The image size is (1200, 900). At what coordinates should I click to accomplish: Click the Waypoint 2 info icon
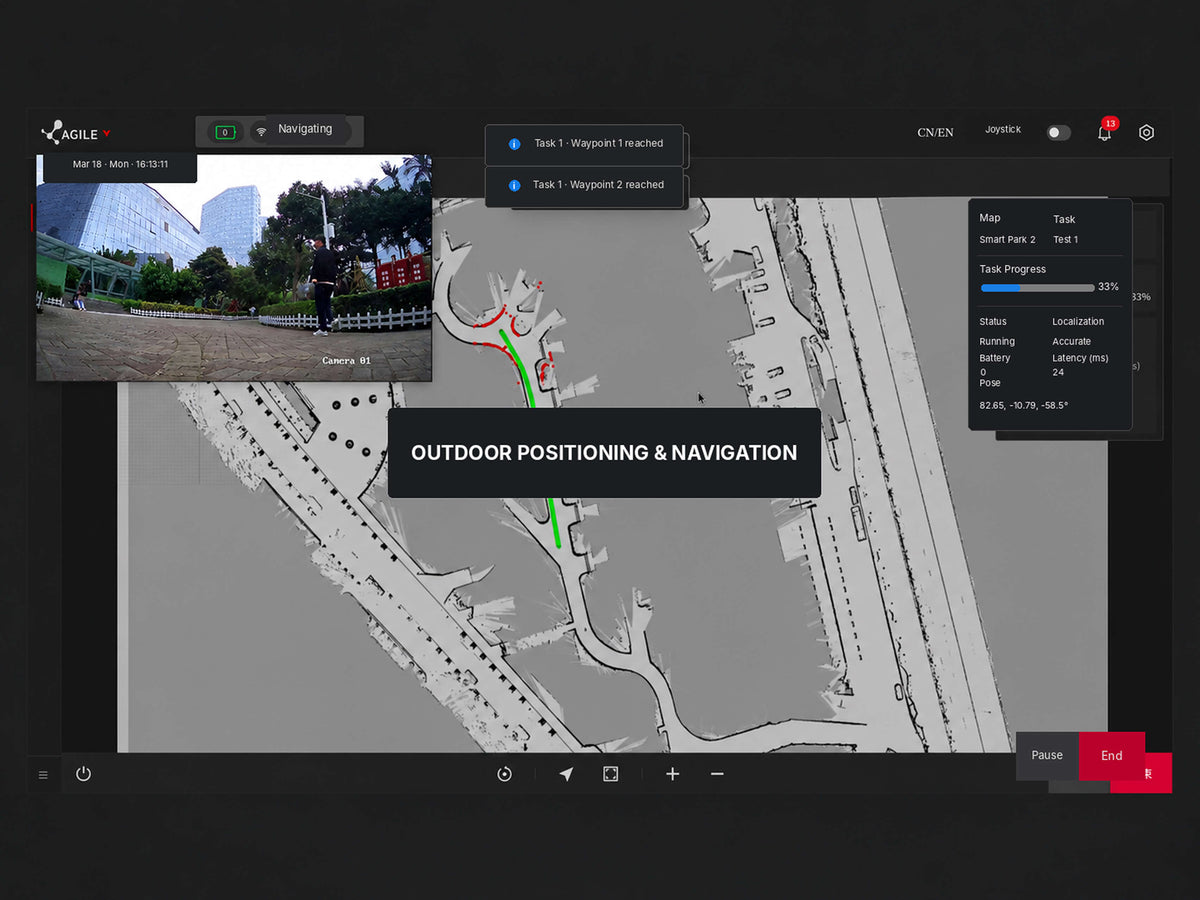(514, 185)
